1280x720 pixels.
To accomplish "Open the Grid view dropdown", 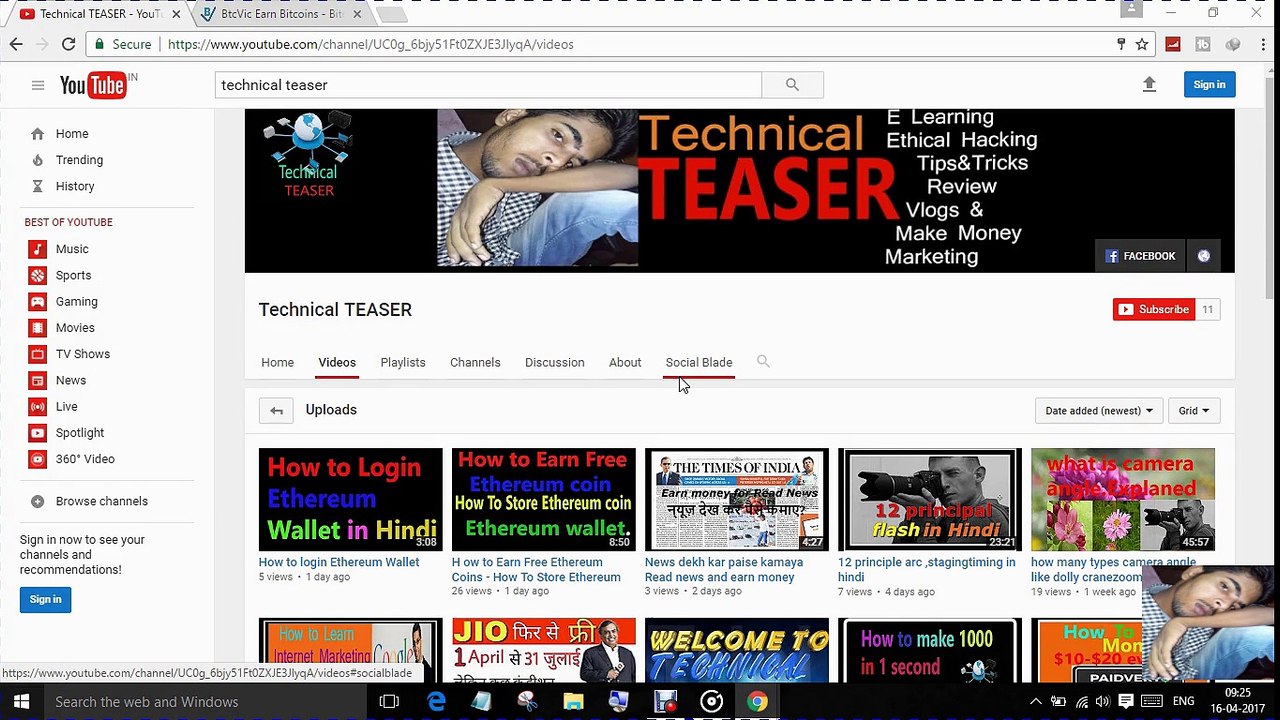I will pos(1193,410).
